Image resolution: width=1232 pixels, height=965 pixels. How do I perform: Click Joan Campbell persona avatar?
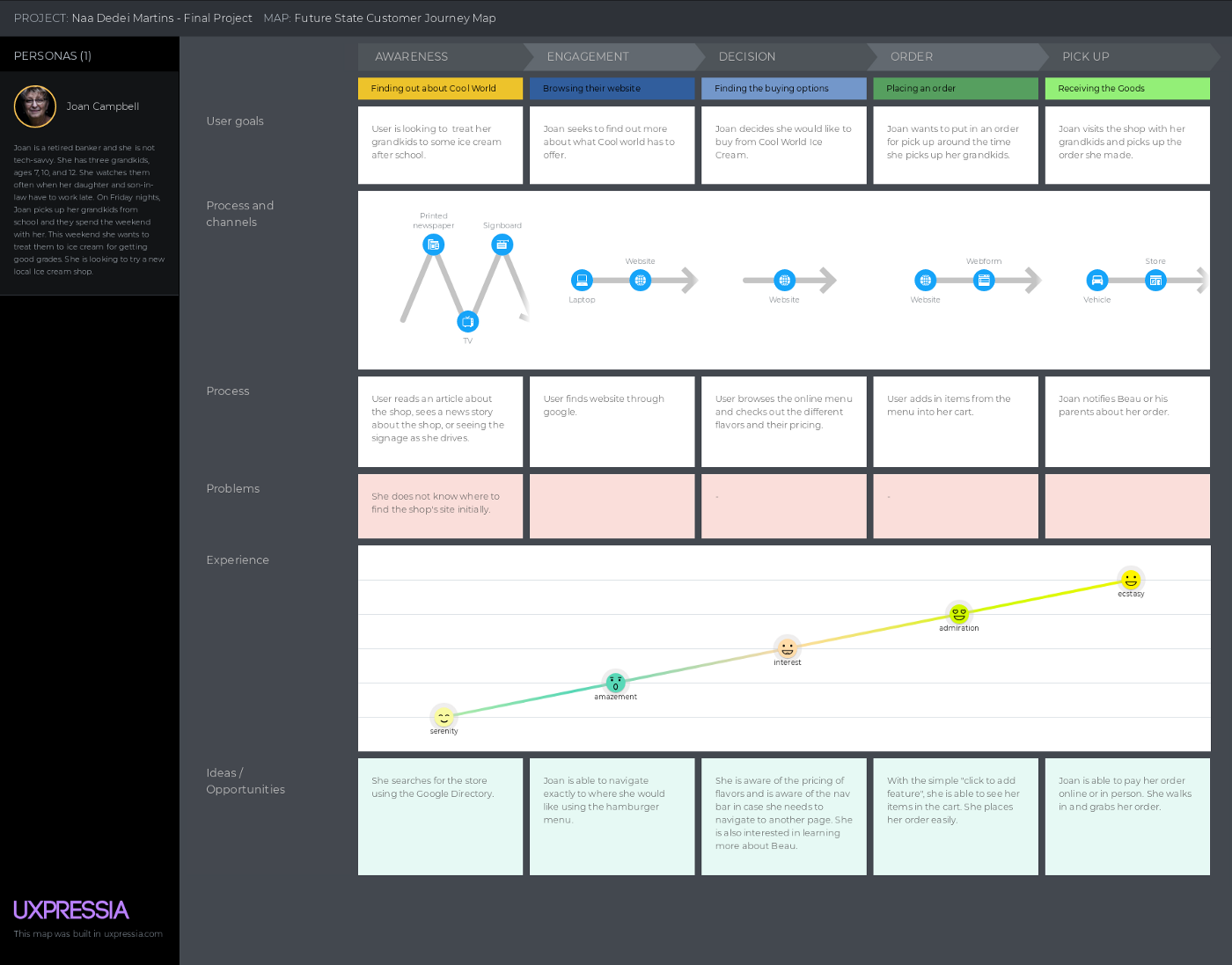pos(35,106)
